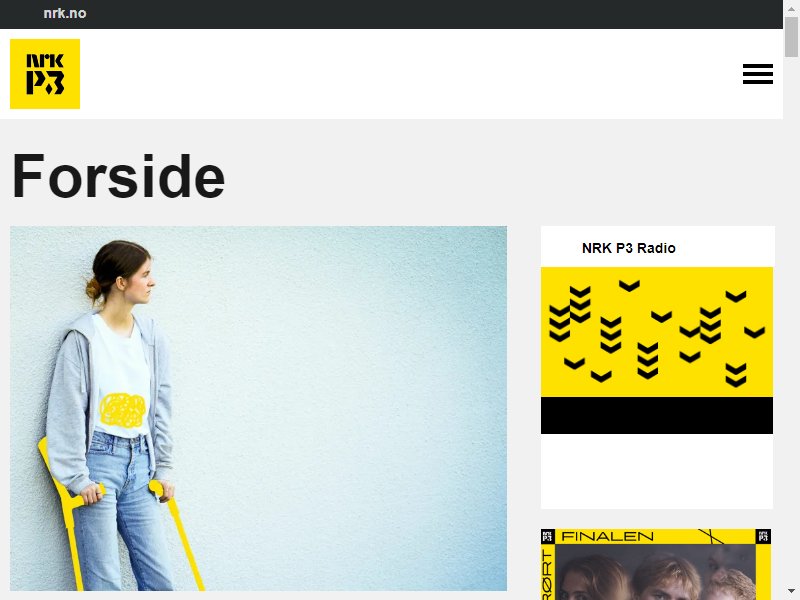
Task: Click the yellow chevron-pattern radio artwork
Action: coord(657,332)
